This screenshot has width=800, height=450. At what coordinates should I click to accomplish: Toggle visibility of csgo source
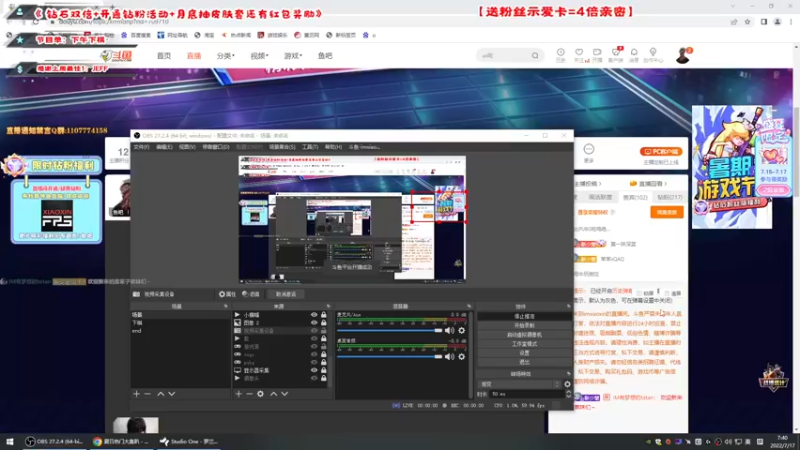coord(314,354)
